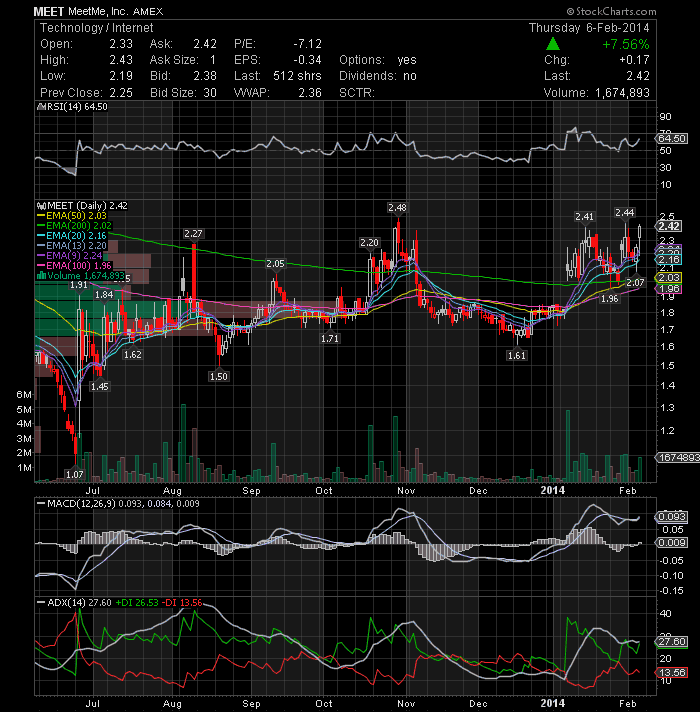Click the Dividends no field
The image size is (700, 712).
tap(378, 76)
